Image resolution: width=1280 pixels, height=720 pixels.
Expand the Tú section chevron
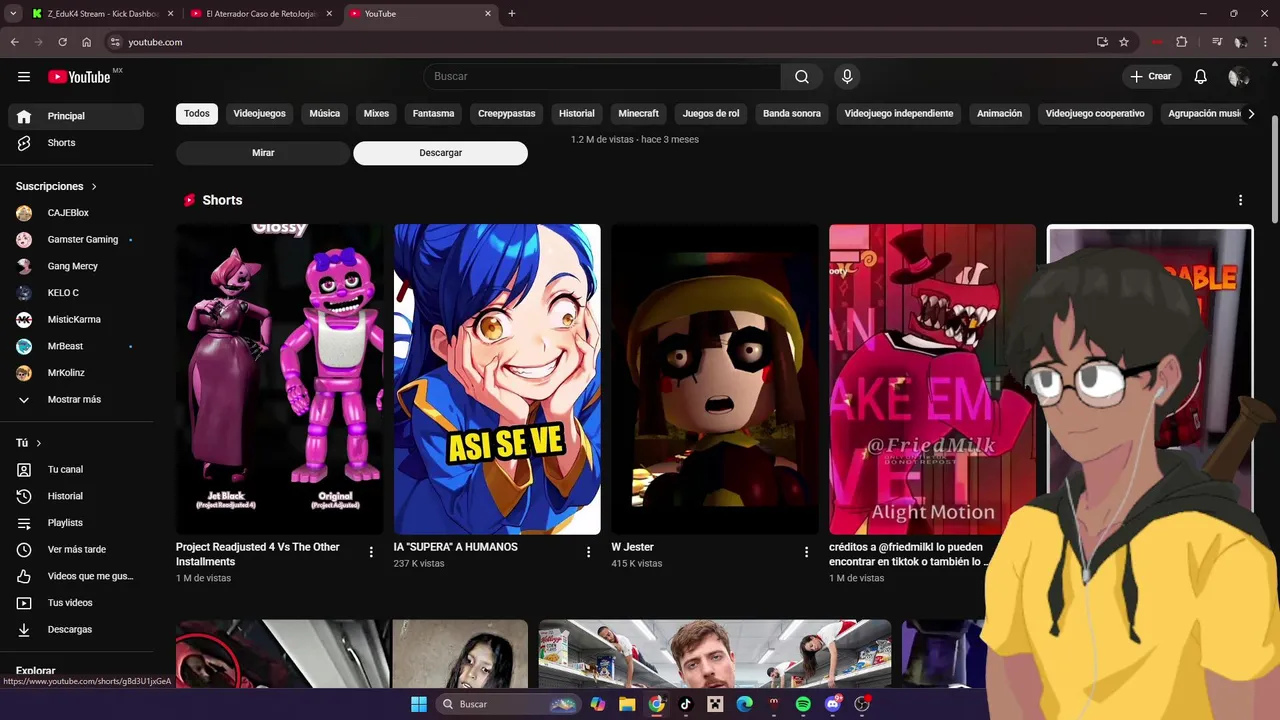39,443
